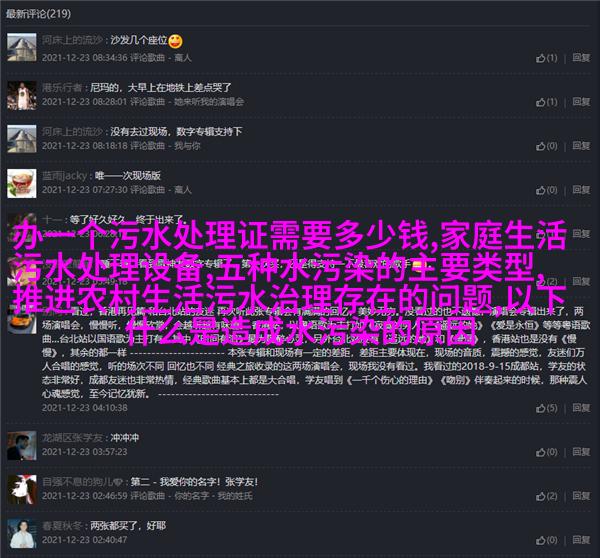Screen dimensions: 600x558
Task: Like the 沙发几个座位 comment
Action: click(x=546, y=58)
